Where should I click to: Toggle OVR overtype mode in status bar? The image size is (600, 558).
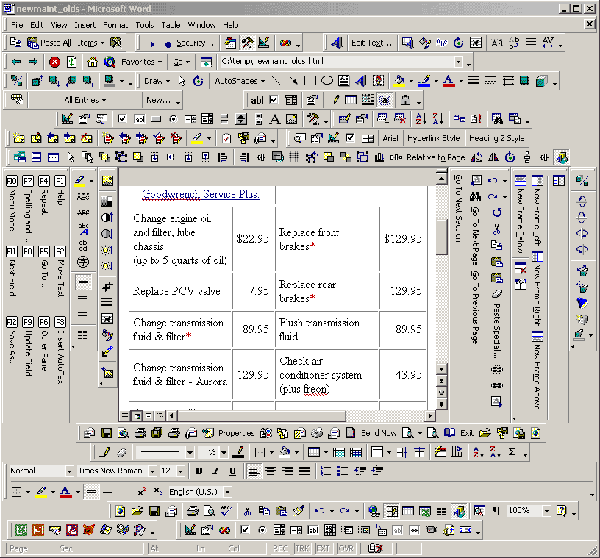pos(346,548)
